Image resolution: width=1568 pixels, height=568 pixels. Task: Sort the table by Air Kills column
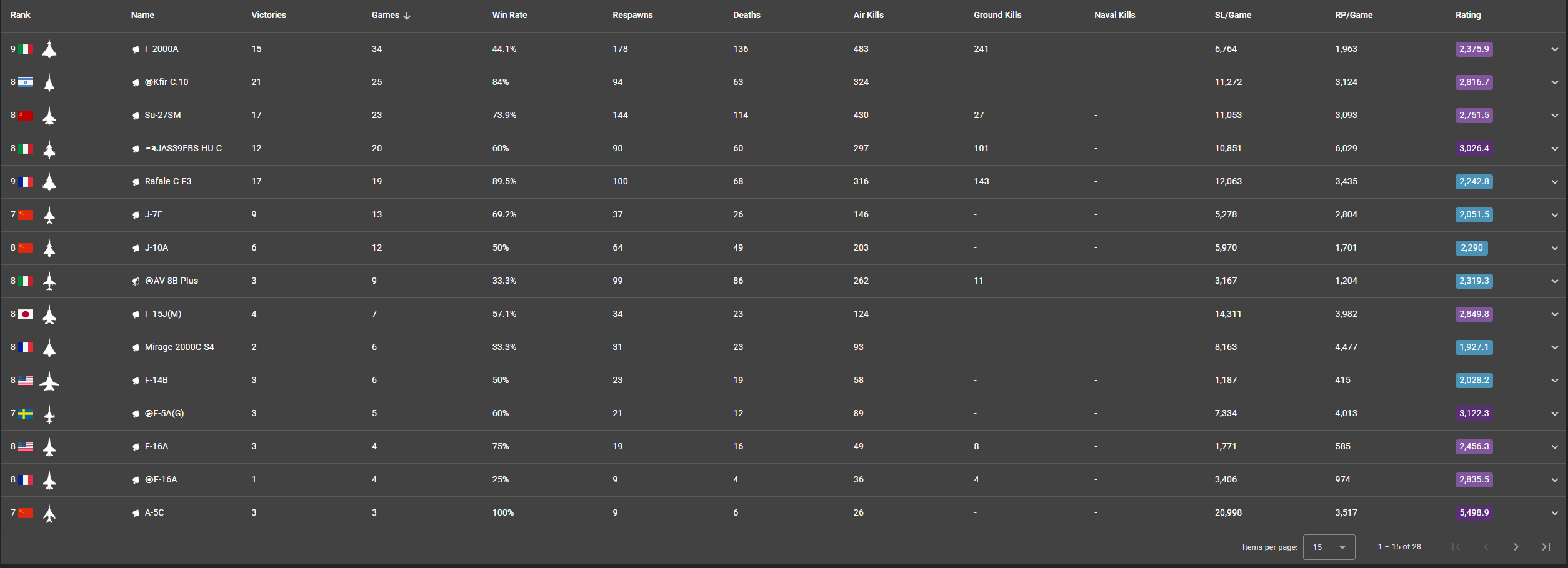point(868,15)
